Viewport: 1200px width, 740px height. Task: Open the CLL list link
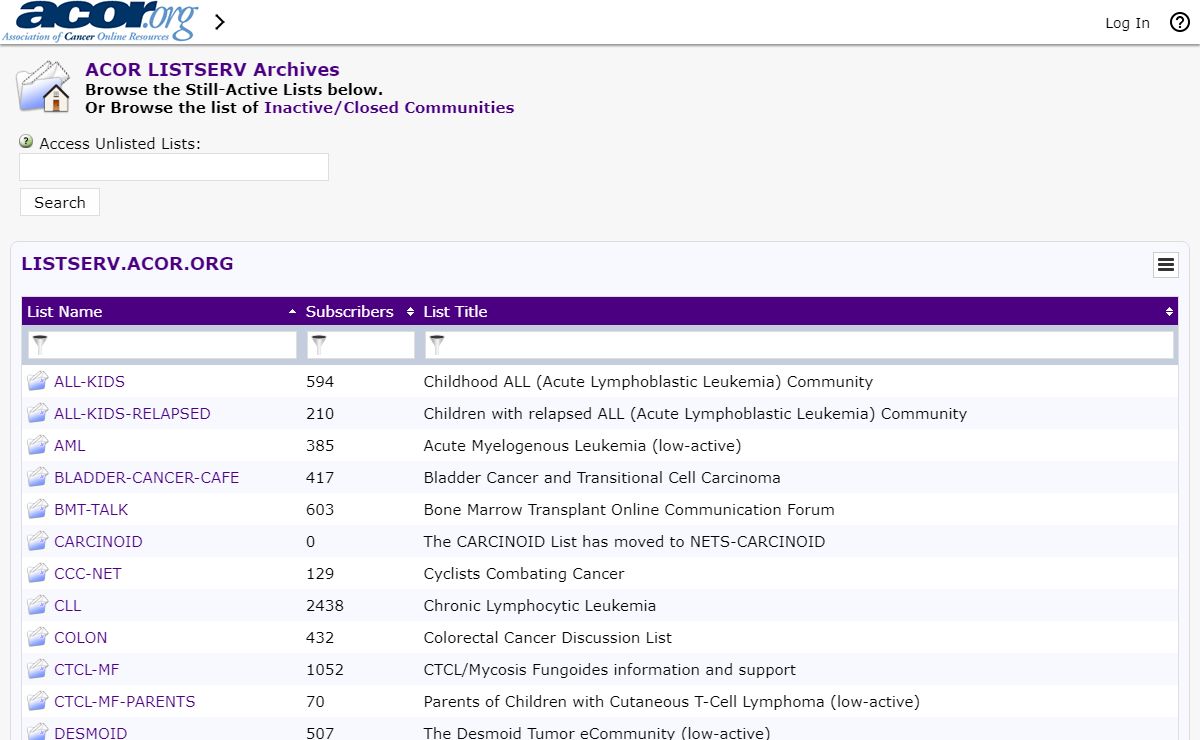point(68,606)
